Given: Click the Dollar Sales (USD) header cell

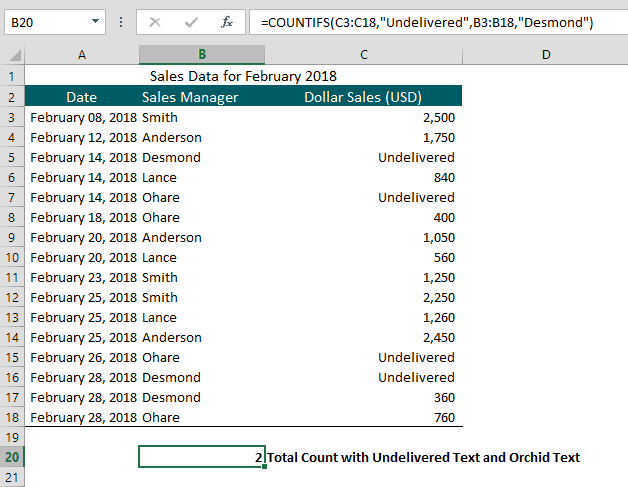Looking at the screenshot, I should pyautogui.click(x=363, y=97).
